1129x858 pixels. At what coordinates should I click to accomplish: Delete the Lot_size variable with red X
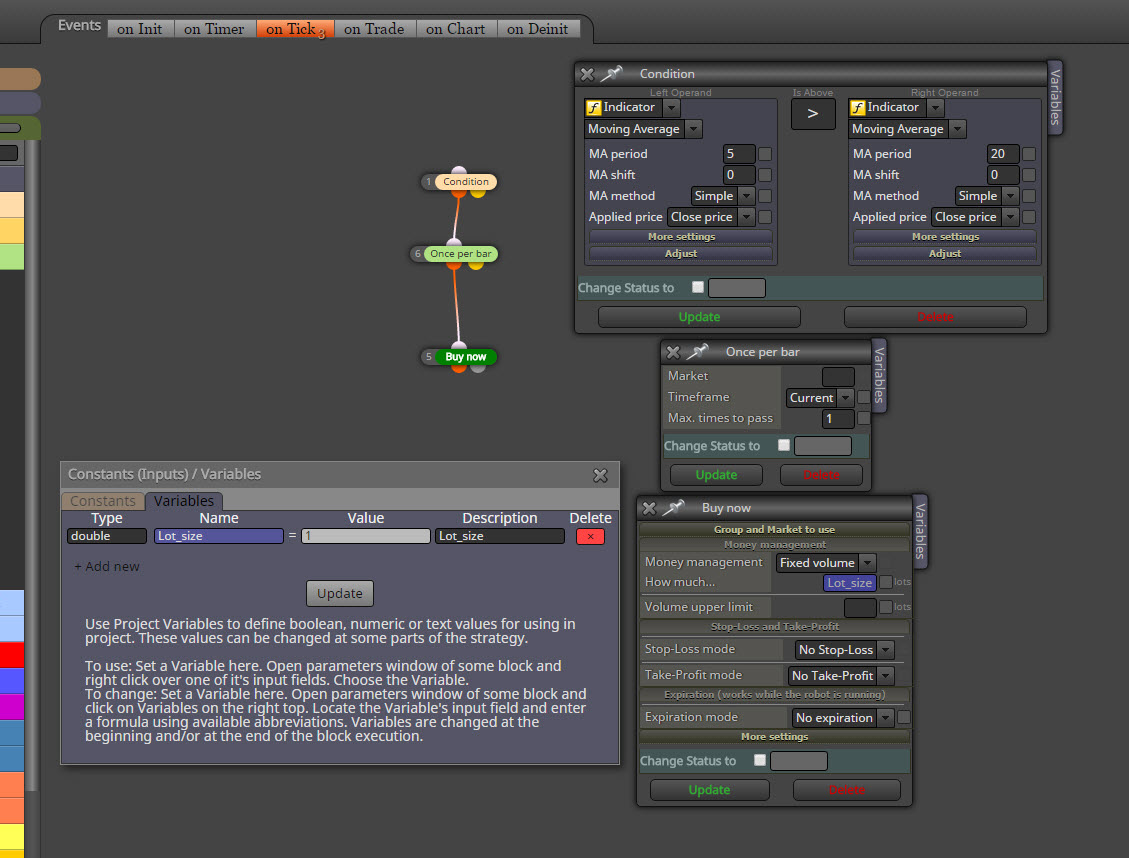tap(590, 536)
